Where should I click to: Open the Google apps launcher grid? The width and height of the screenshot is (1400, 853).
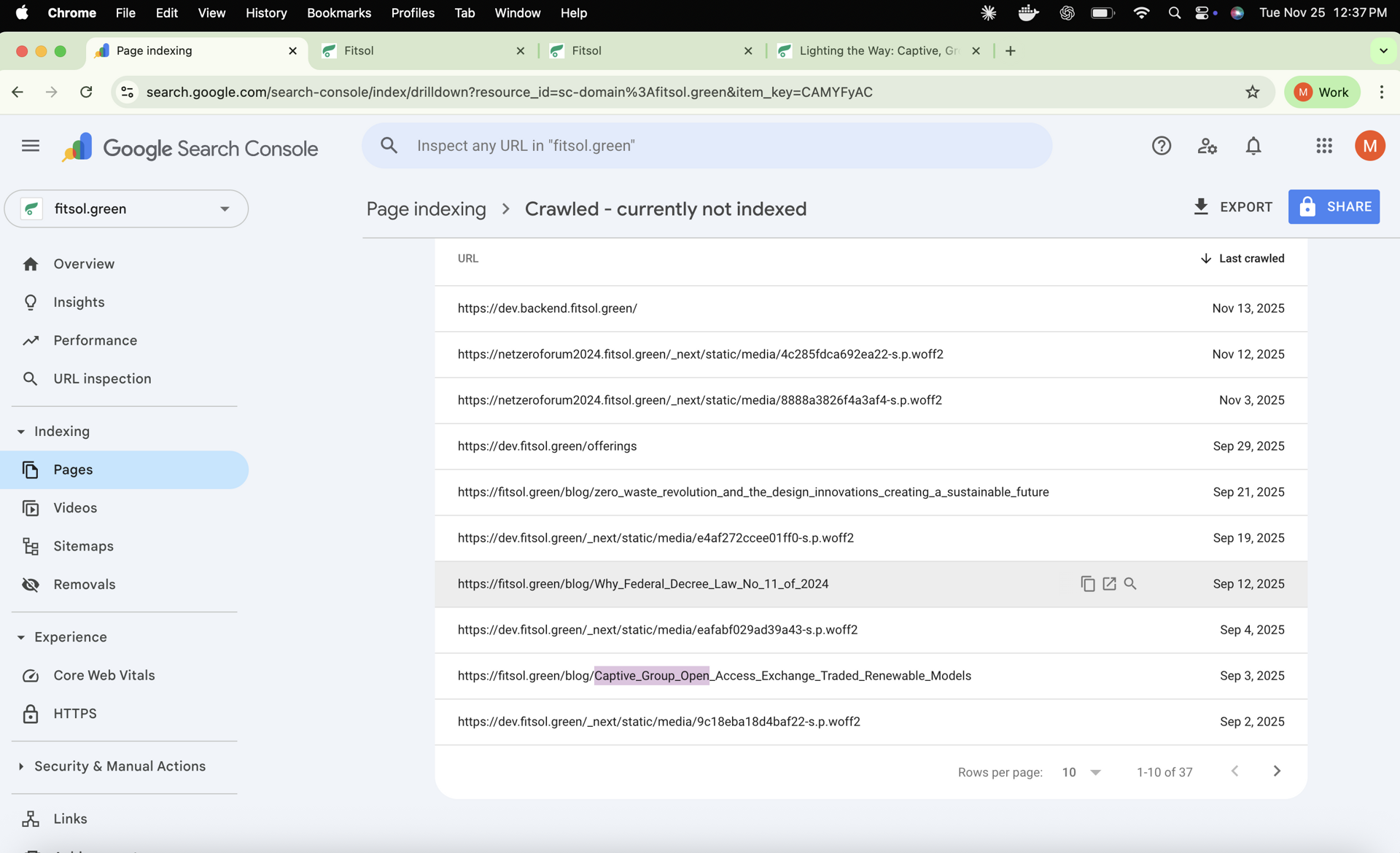tap(1324, 146)
